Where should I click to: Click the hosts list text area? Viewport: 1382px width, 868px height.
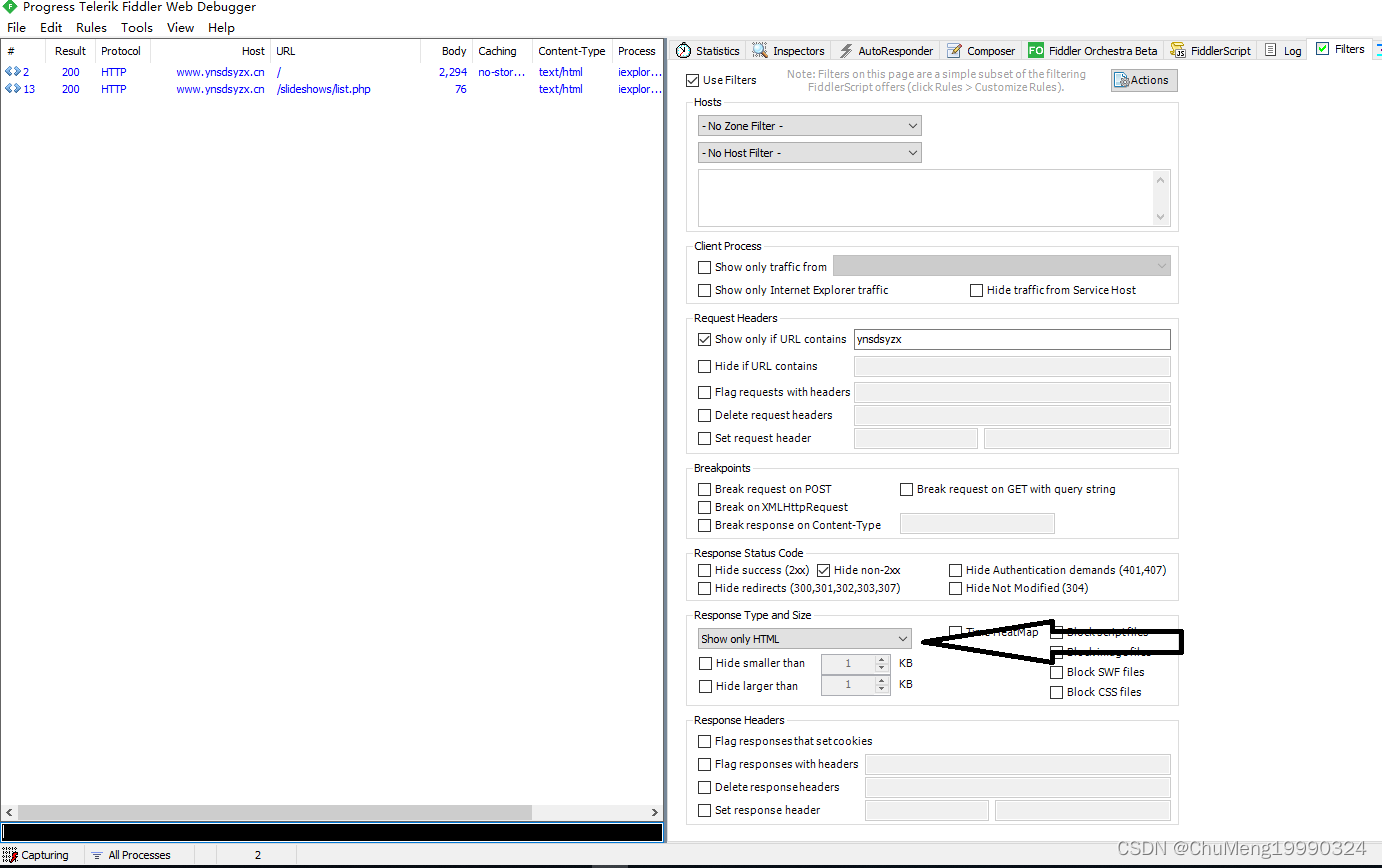coord(934,198)
